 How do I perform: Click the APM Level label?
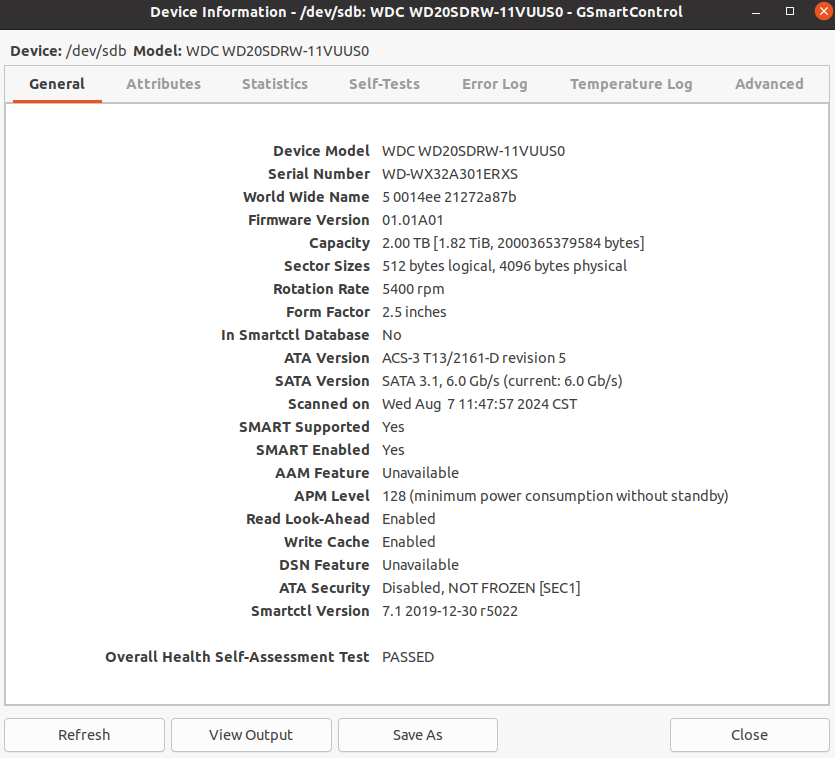pos(332,496)
